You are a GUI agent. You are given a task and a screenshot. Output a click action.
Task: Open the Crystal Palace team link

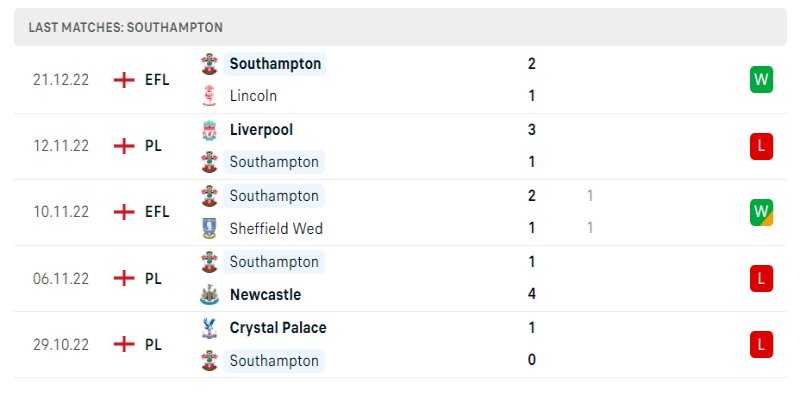278,328
